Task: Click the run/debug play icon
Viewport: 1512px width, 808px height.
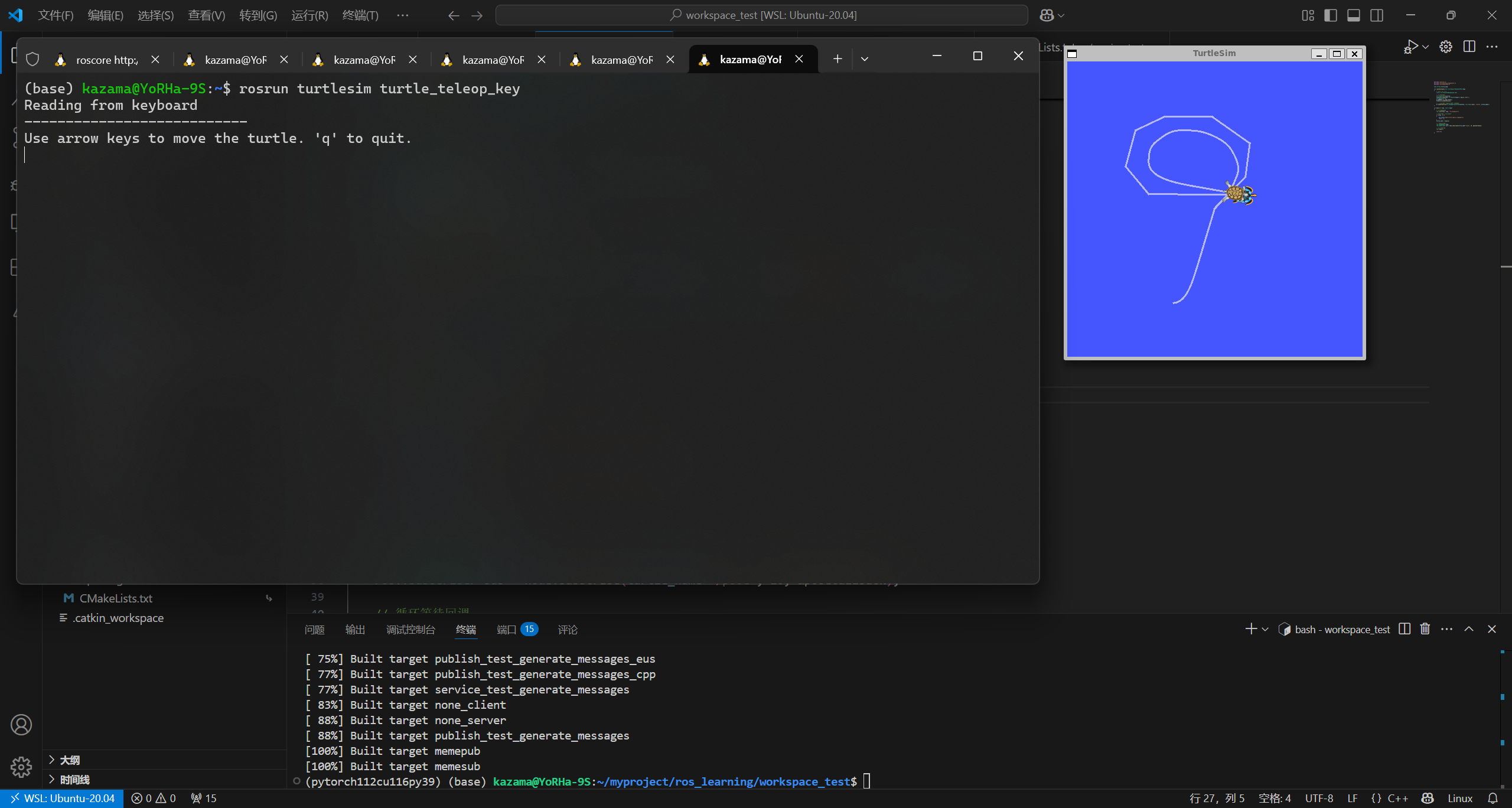Action: click(x=1411, y=47)
